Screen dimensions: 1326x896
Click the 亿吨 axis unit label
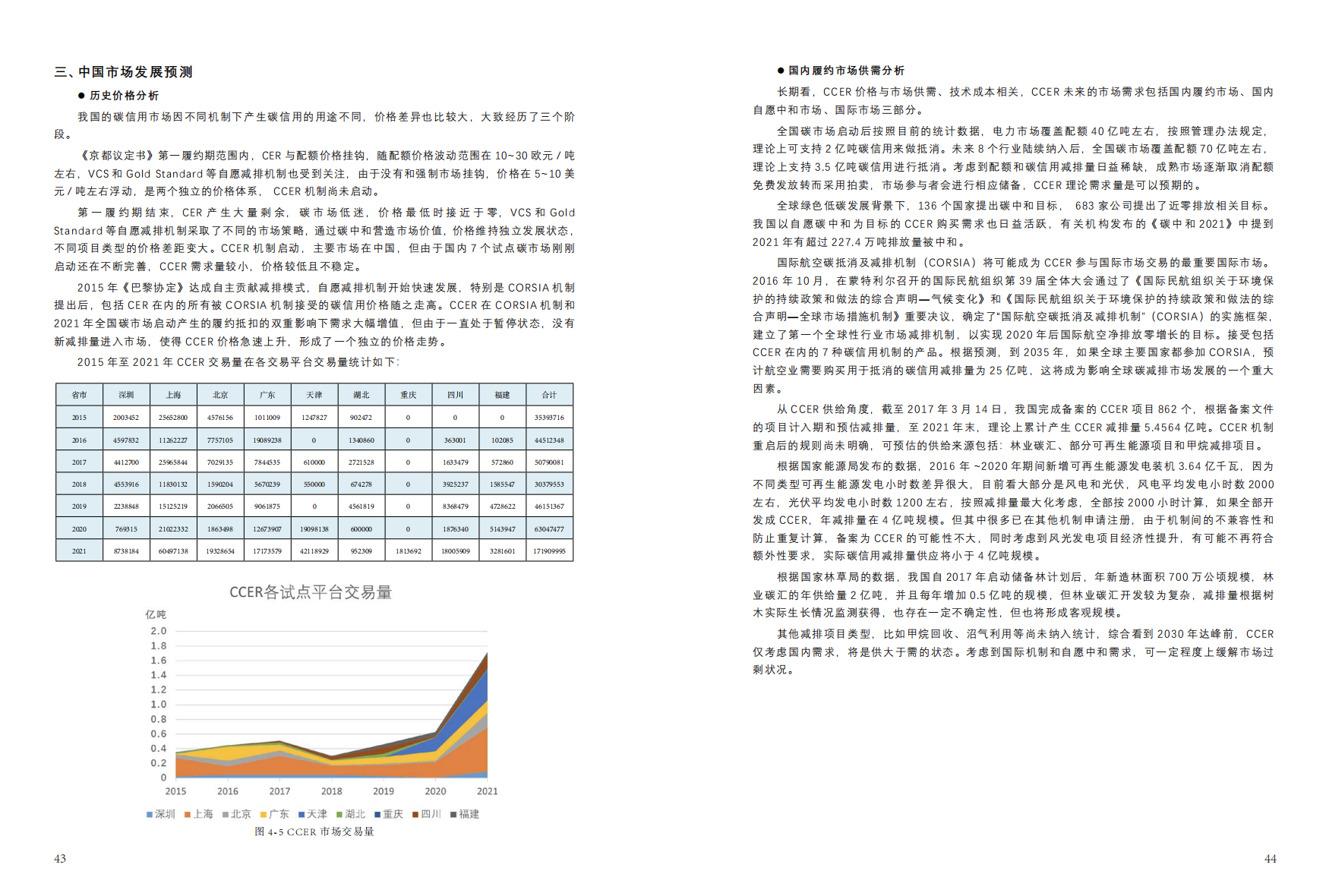(156, 614)
